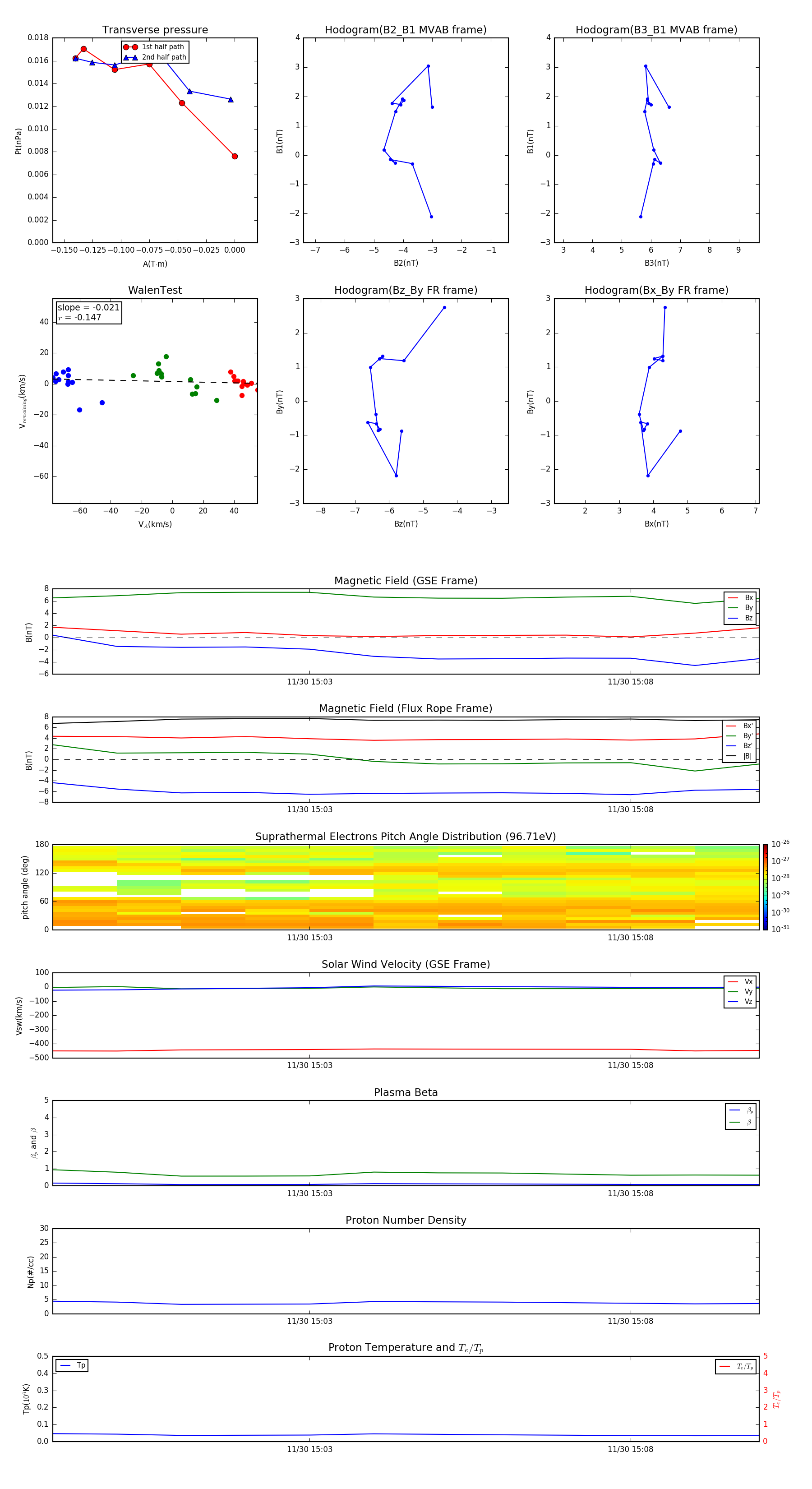
Task: Click the Vz legend entry
Action: pyautogui.click(x=740, y=1001)
